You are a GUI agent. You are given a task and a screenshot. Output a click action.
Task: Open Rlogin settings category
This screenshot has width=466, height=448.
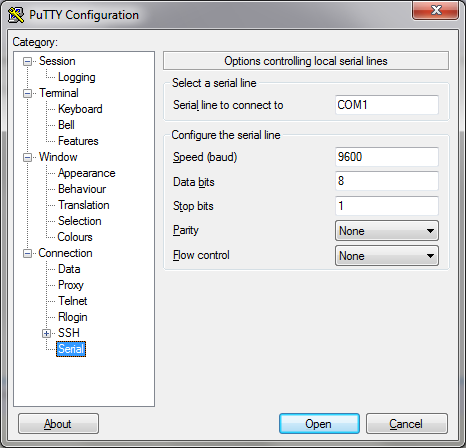tap(73, 317)
